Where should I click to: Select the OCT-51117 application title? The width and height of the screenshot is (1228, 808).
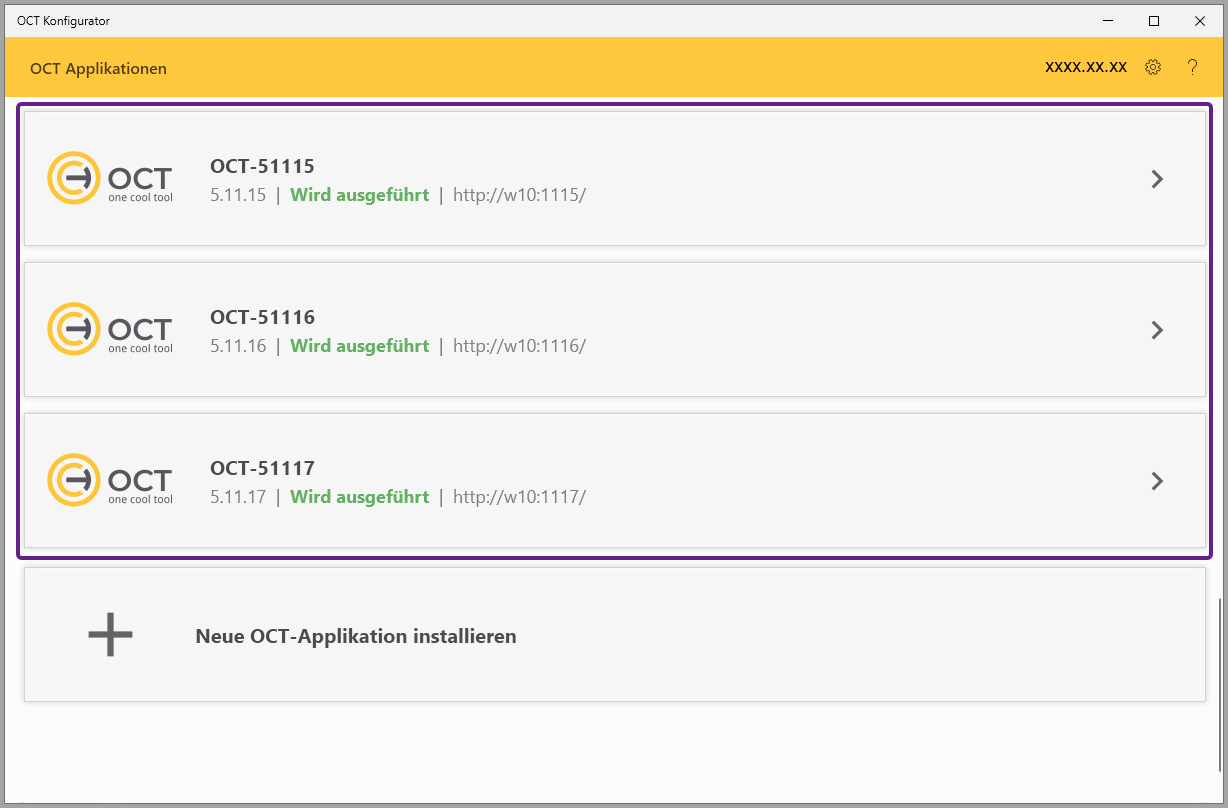tap(262, 468)
